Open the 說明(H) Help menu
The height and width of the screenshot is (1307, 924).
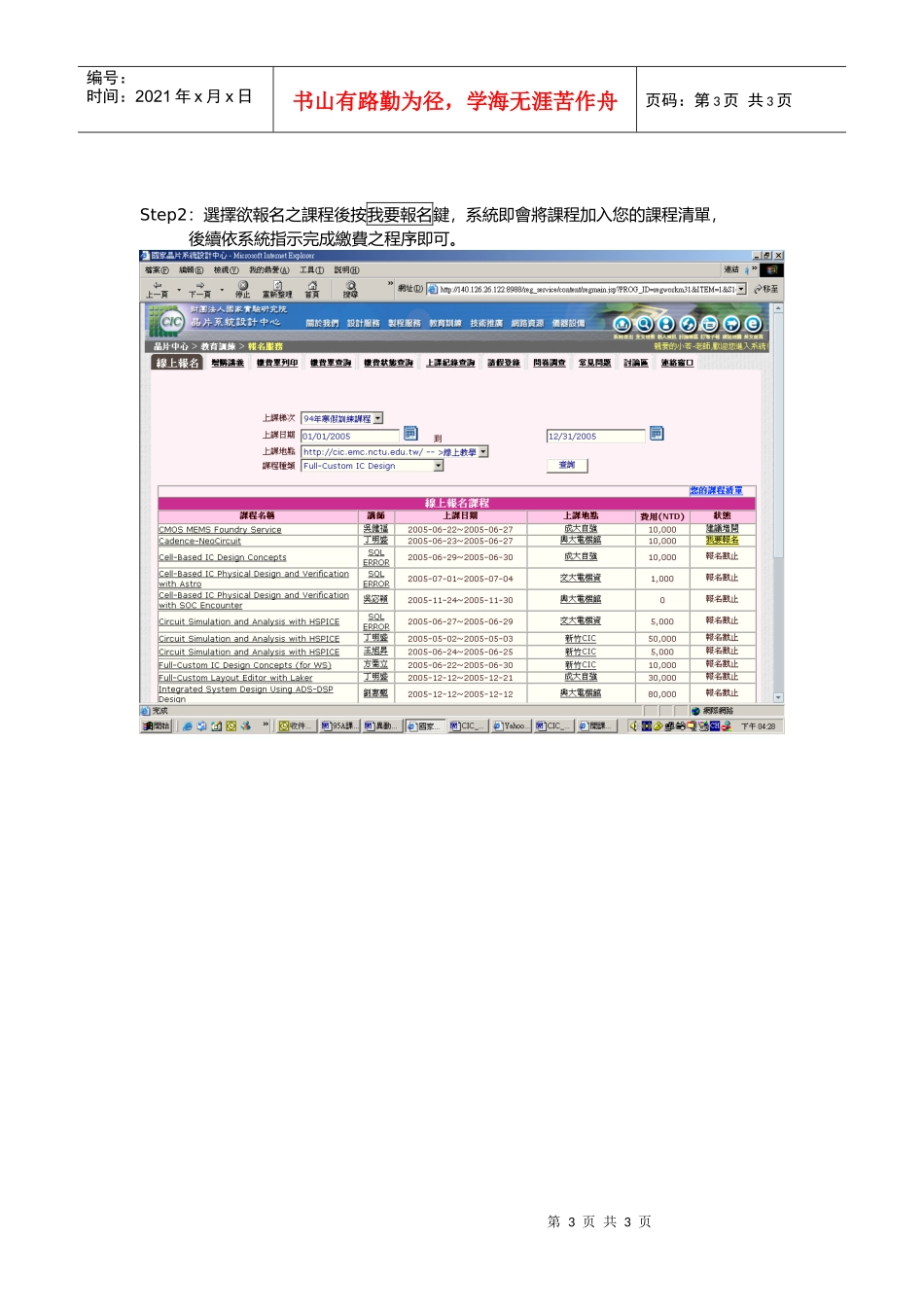tap(347, 270)
